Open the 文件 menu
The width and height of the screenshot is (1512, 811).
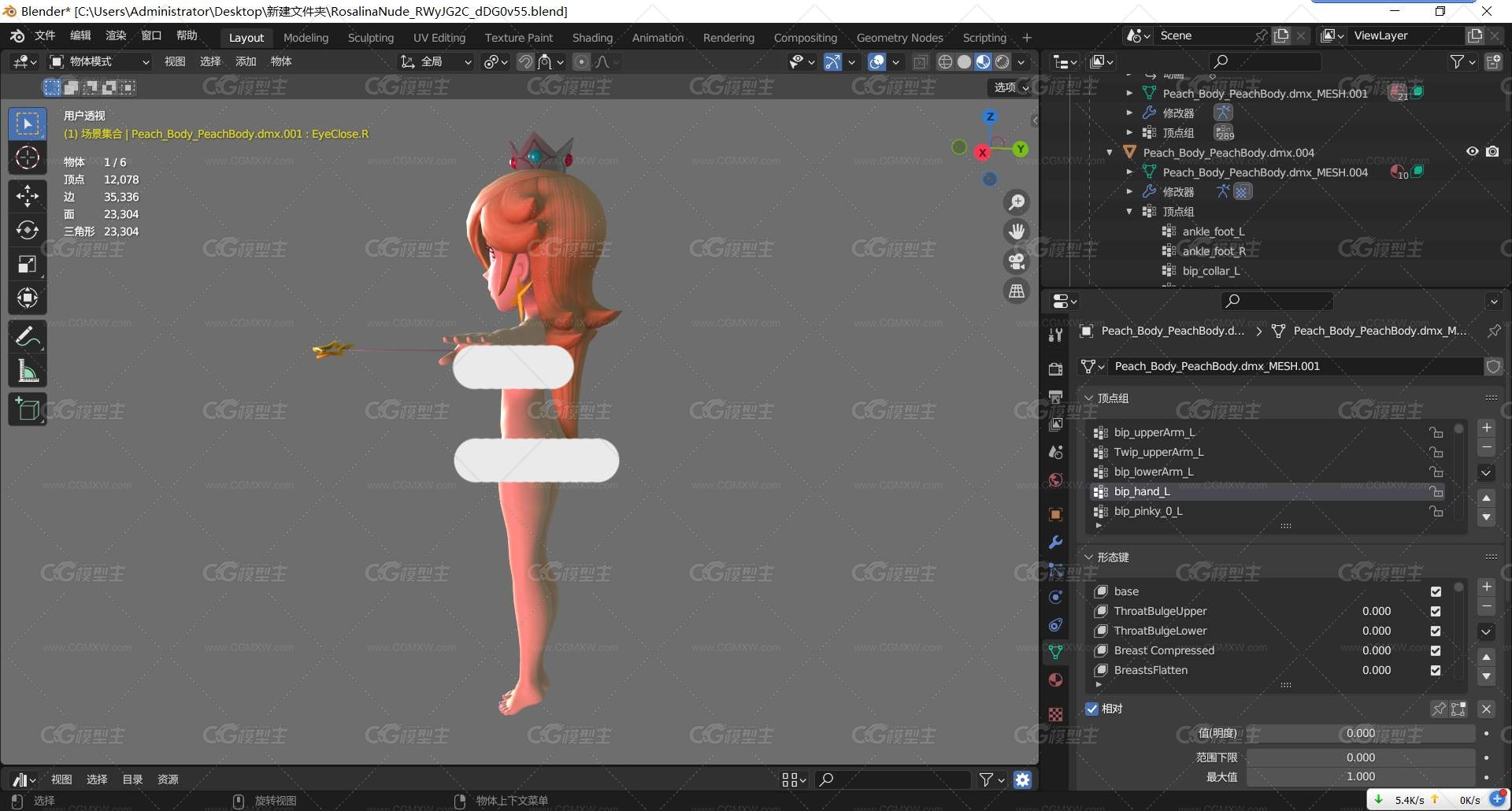click(45, 35)
